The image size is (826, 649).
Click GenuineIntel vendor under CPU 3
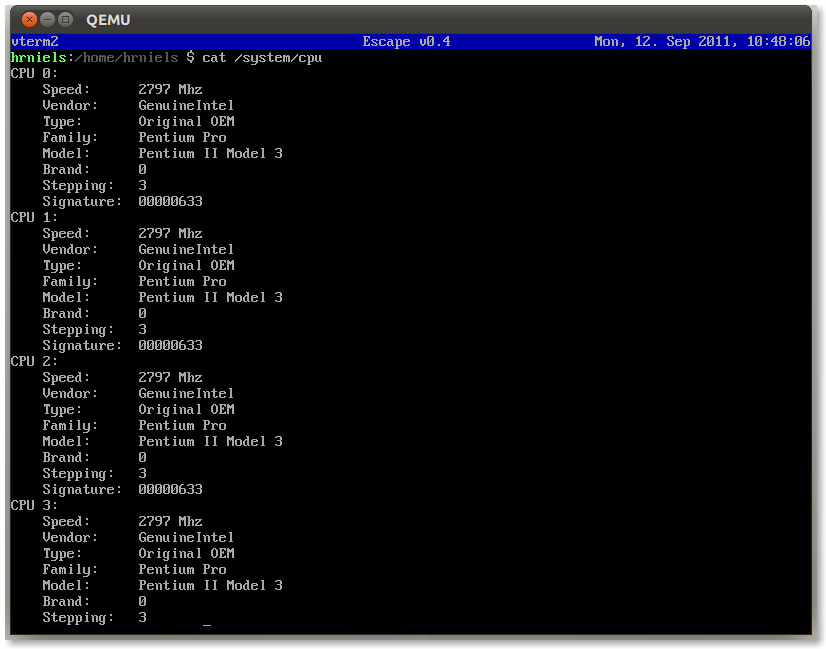(x=186, y=537)
